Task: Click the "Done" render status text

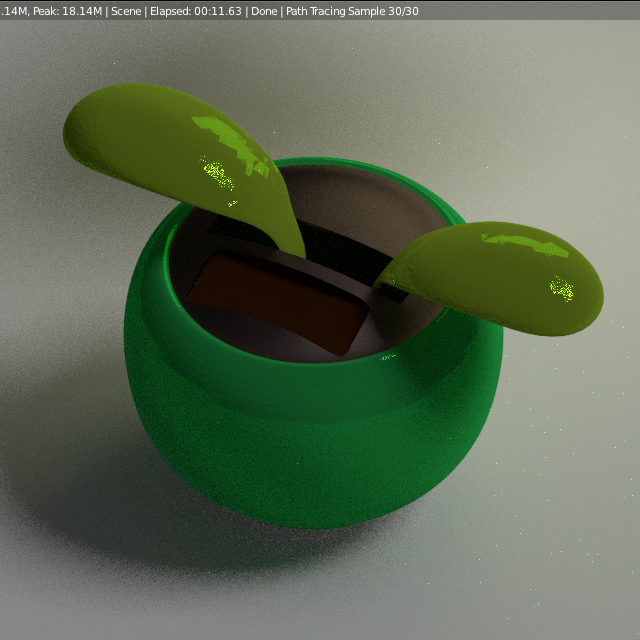Action: tap(264, 11)
